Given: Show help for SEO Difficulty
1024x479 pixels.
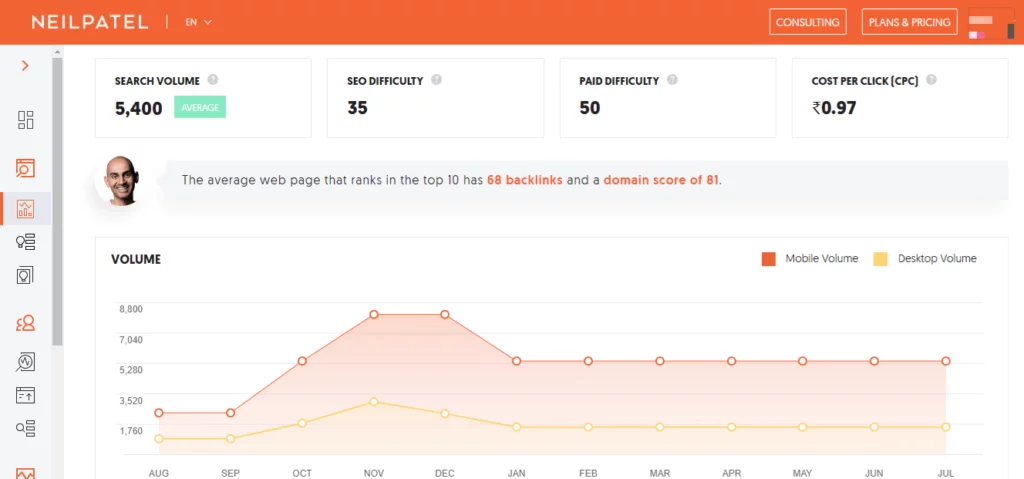Looking at the screenshot, I should (x=436, y=80).
